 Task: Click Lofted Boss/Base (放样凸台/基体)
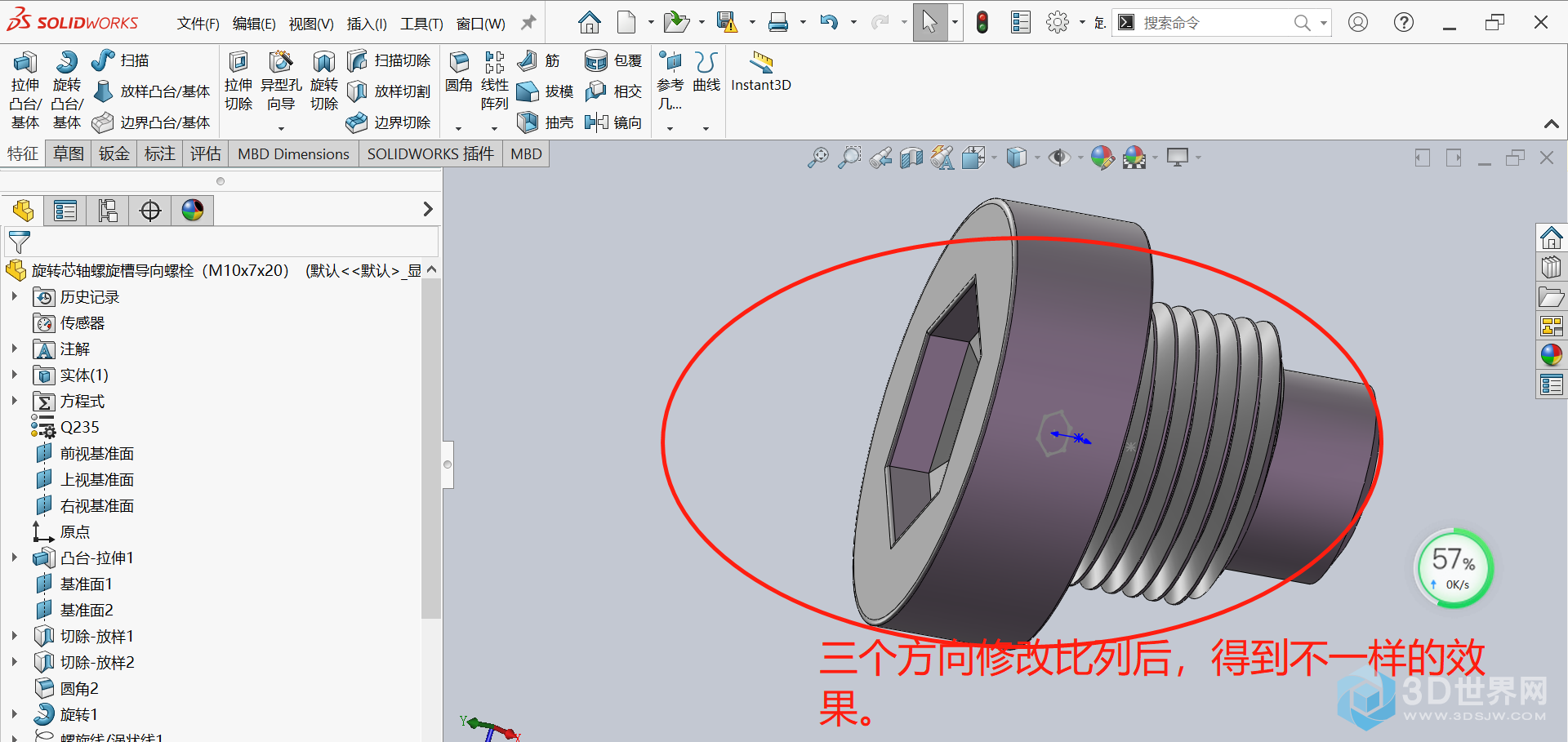[152, 91]
